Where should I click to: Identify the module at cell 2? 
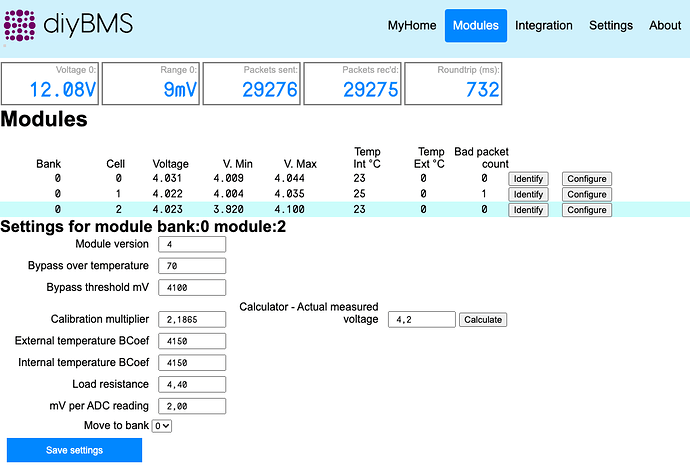(x=528, y=210)
